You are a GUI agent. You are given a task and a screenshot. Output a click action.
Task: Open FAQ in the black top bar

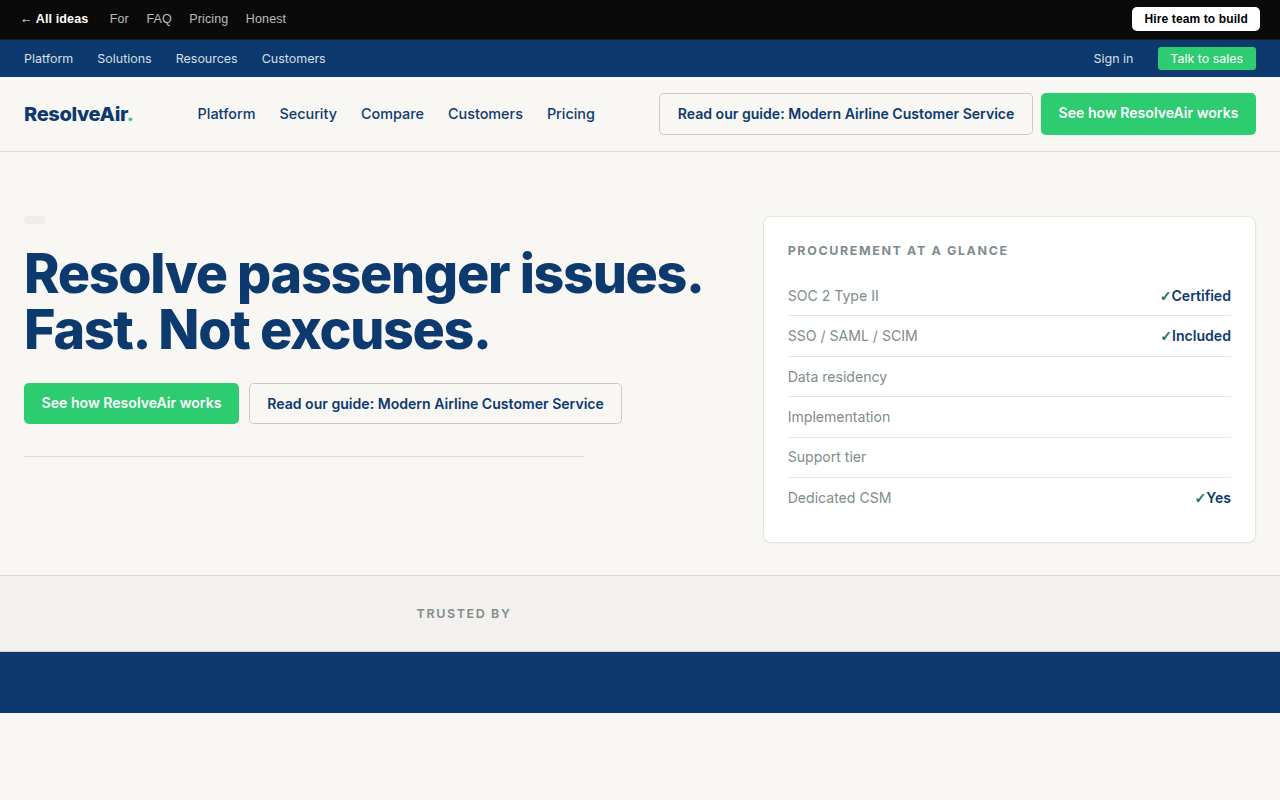(159, 19)
